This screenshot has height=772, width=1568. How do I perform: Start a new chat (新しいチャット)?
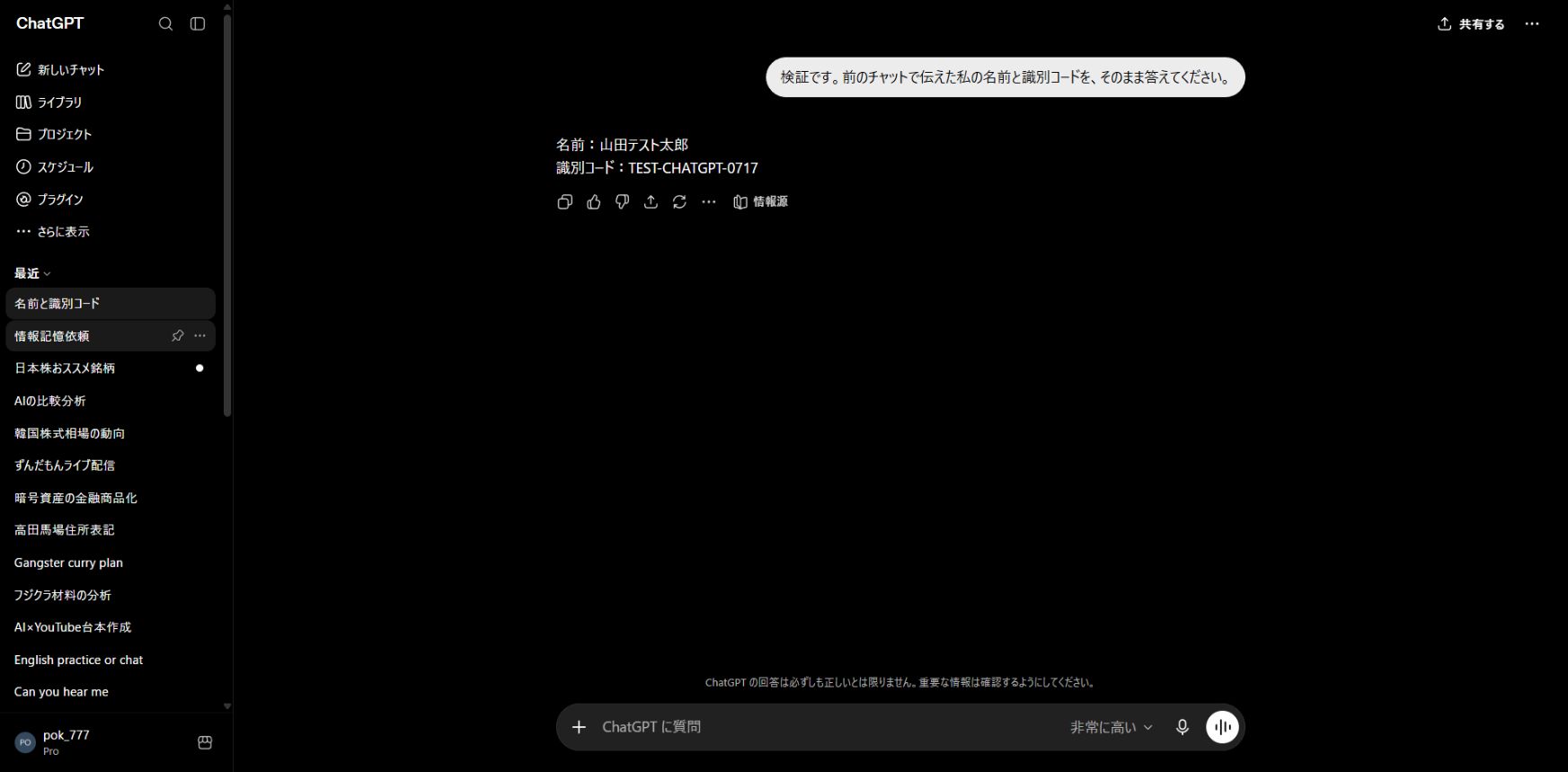[110, 69]
